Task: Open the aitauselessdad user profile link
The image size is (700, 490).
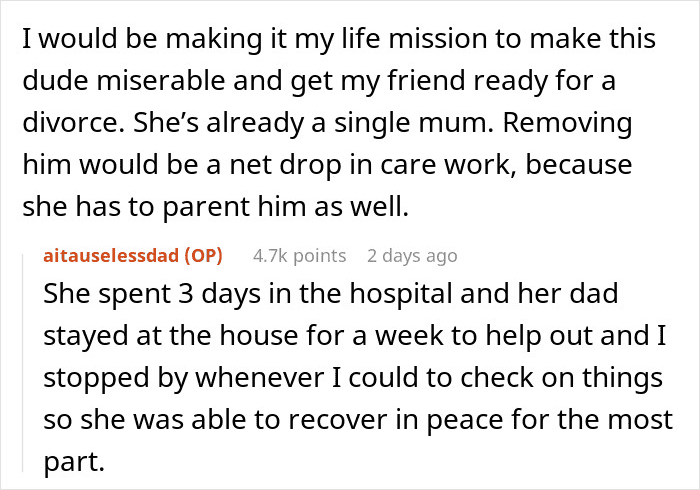Action: (110, 256)
